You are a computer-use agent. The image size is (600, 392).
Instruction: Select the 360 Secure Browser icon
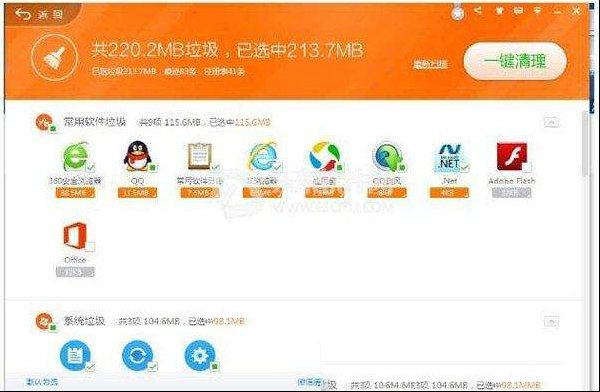click(x=75, y=157)
